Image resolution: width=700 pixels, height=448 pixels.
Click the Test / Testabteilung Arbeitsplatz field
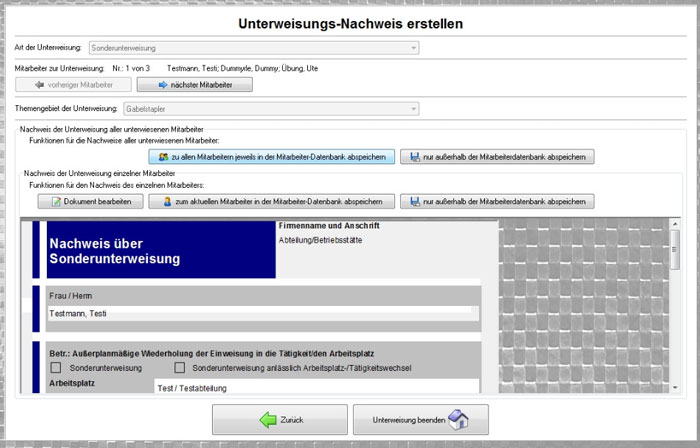click(x=317, y=386)
